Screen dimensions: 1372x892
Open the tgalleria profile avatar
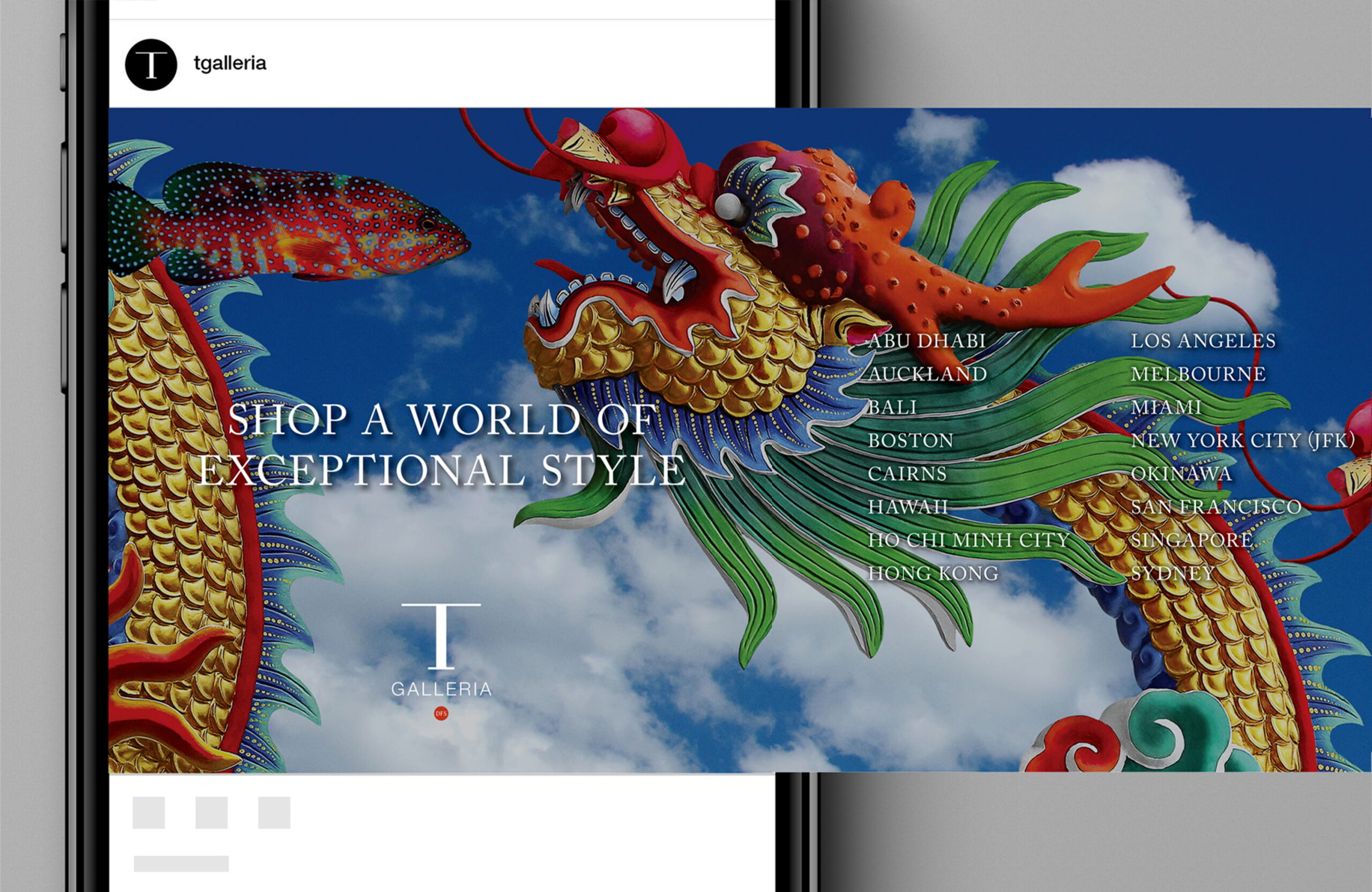click(151, 64)
